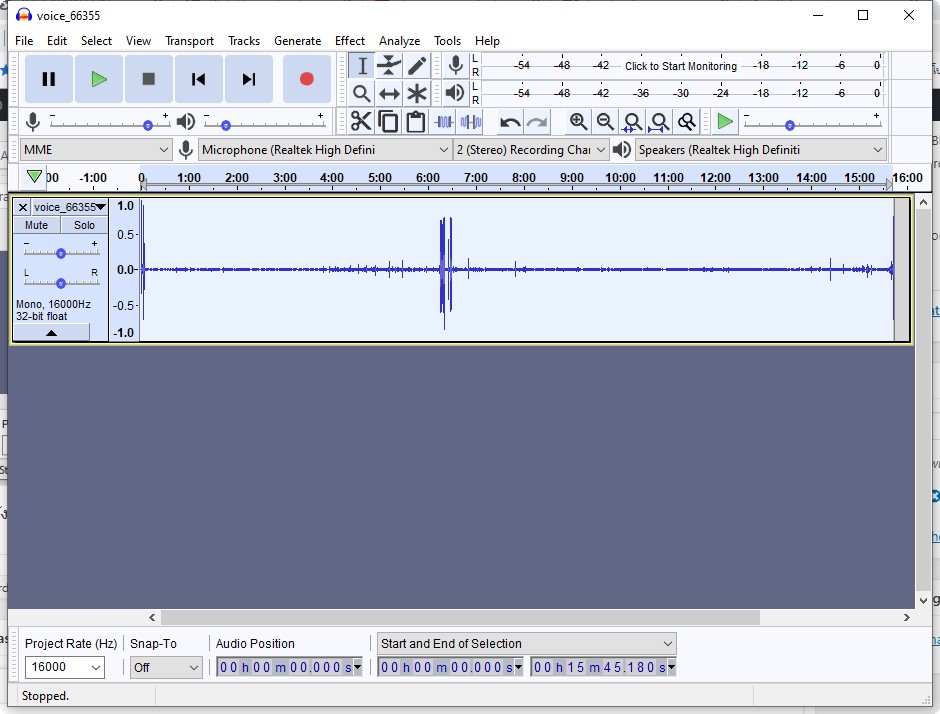Click the Zoom In magnifier button

(x=578, y=122)
